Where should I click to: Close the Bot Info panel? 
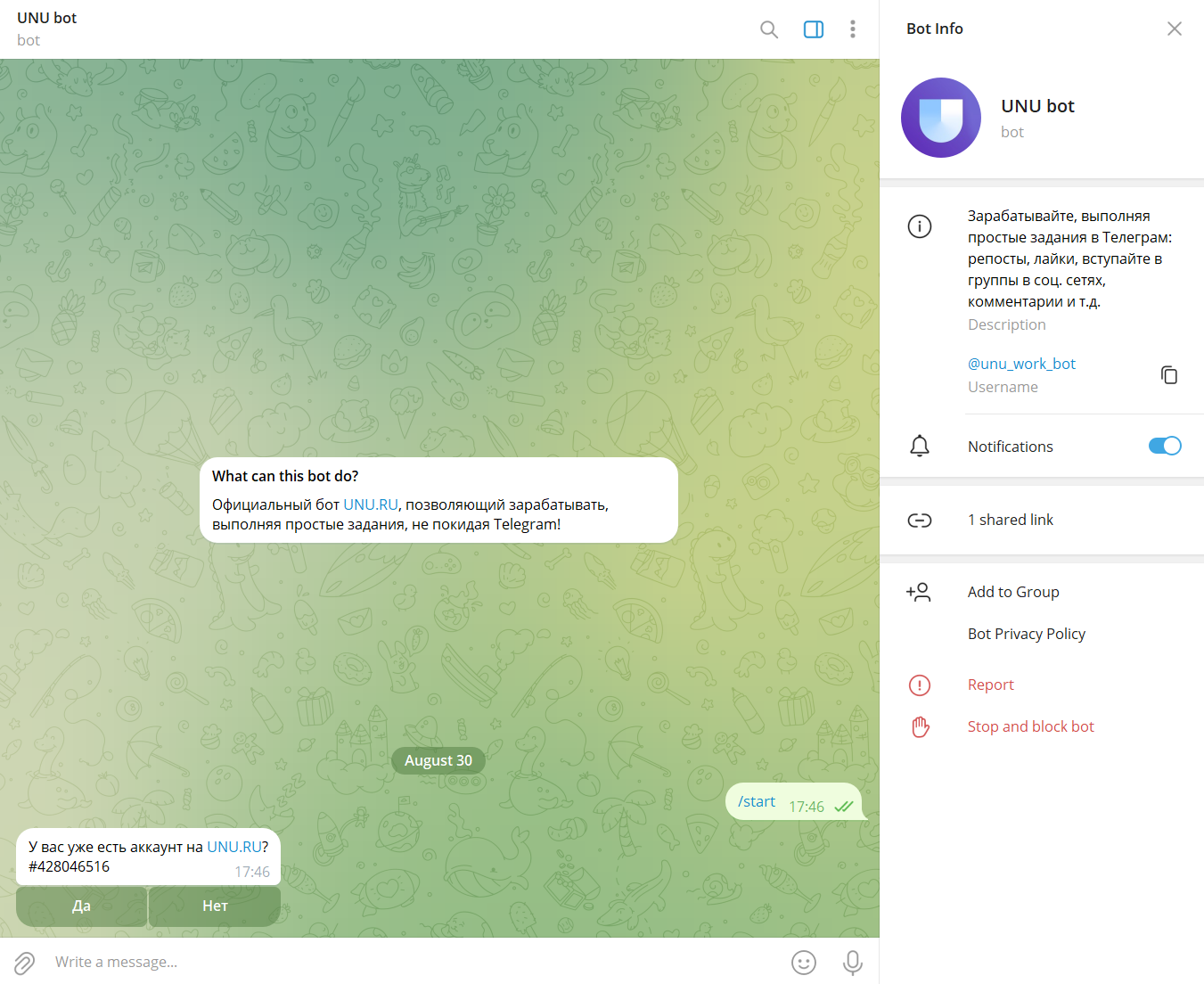pos(1175,29)
